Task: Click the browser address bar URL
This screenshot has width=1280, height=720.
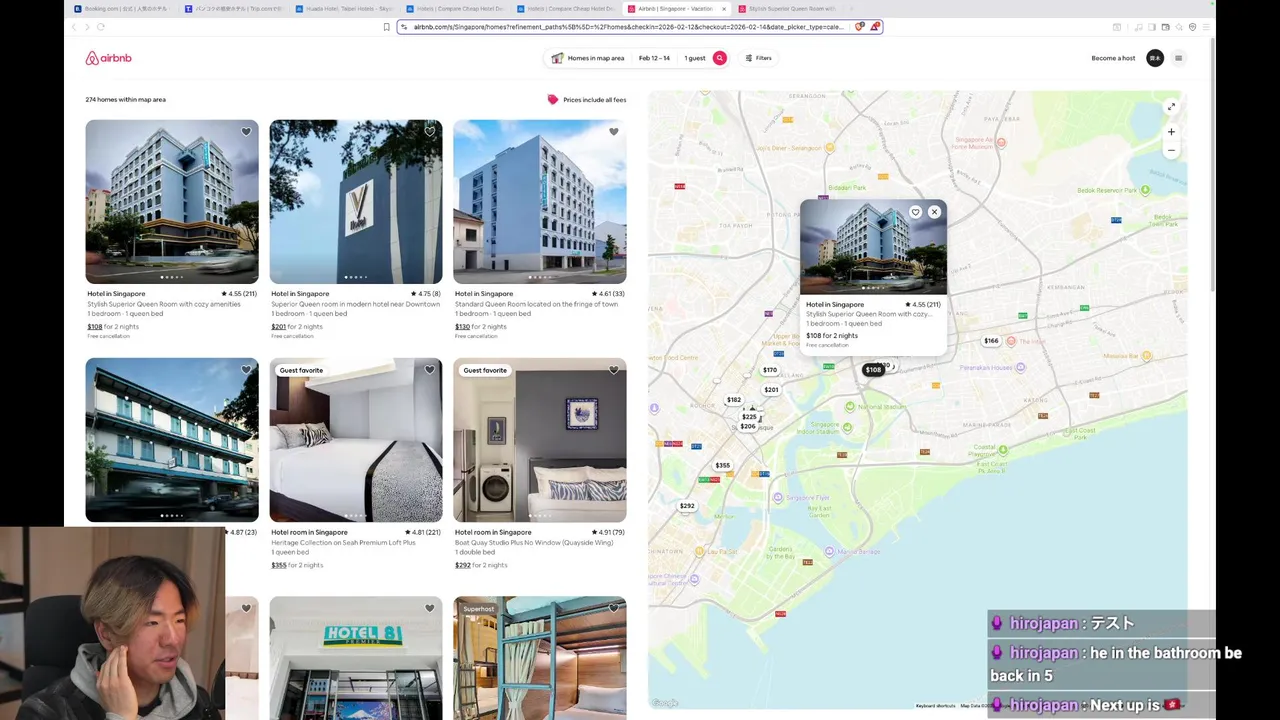Action: pos(628,27)
